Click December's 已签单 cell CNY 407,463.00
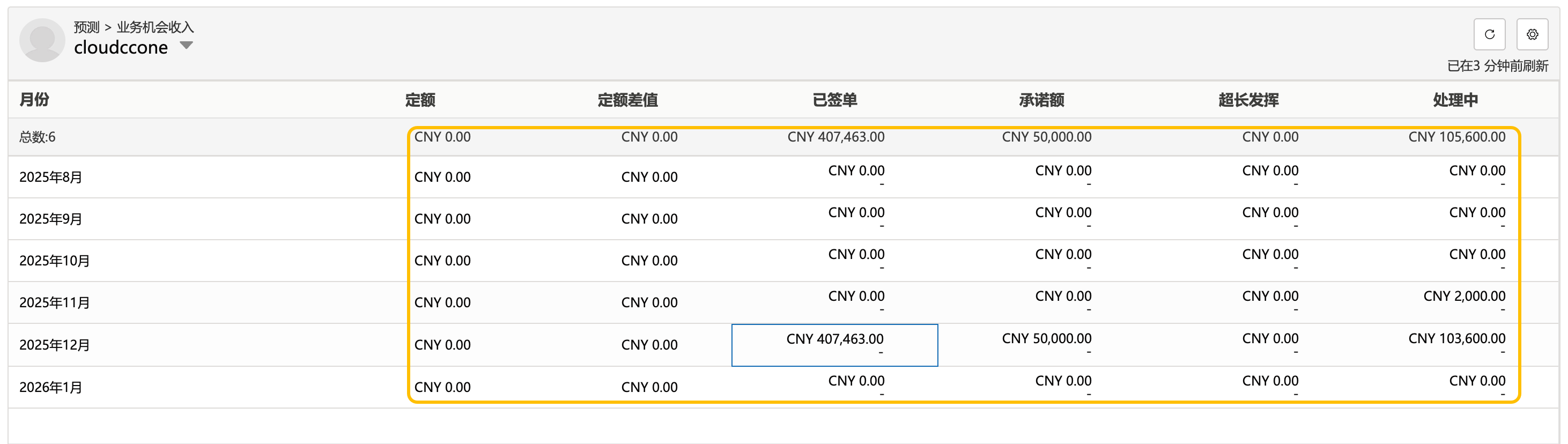Screen dimensions: 1568x444 point(834,339)
